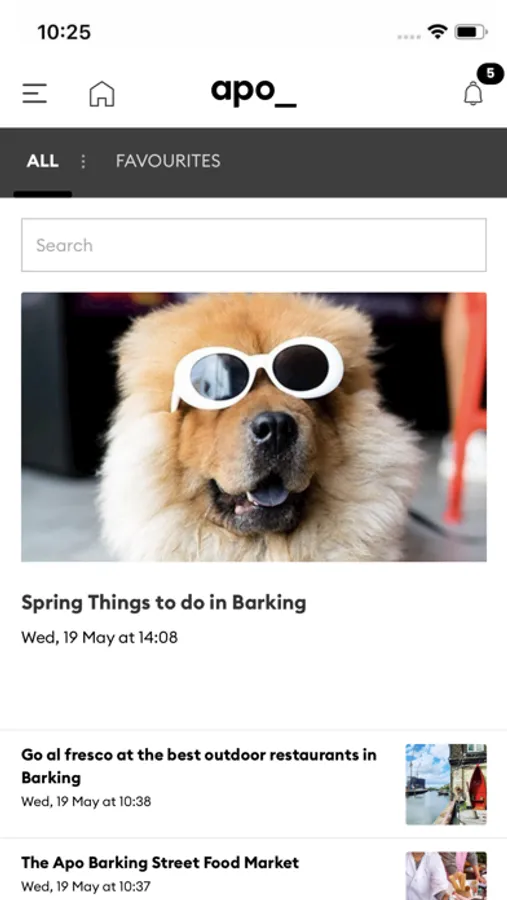Tap the apo_ logo

(x=254, y=92)
